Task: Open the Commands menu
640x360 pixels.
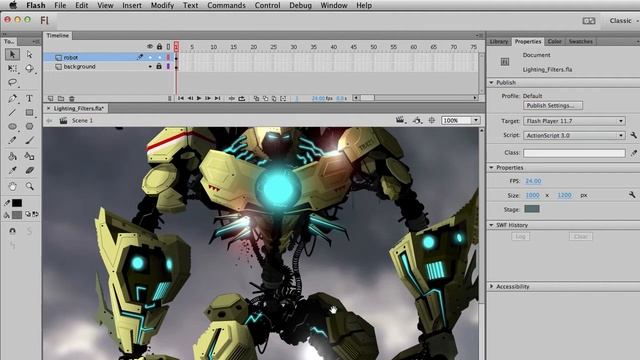Action: pyautogui.click(x=227, y=5)
